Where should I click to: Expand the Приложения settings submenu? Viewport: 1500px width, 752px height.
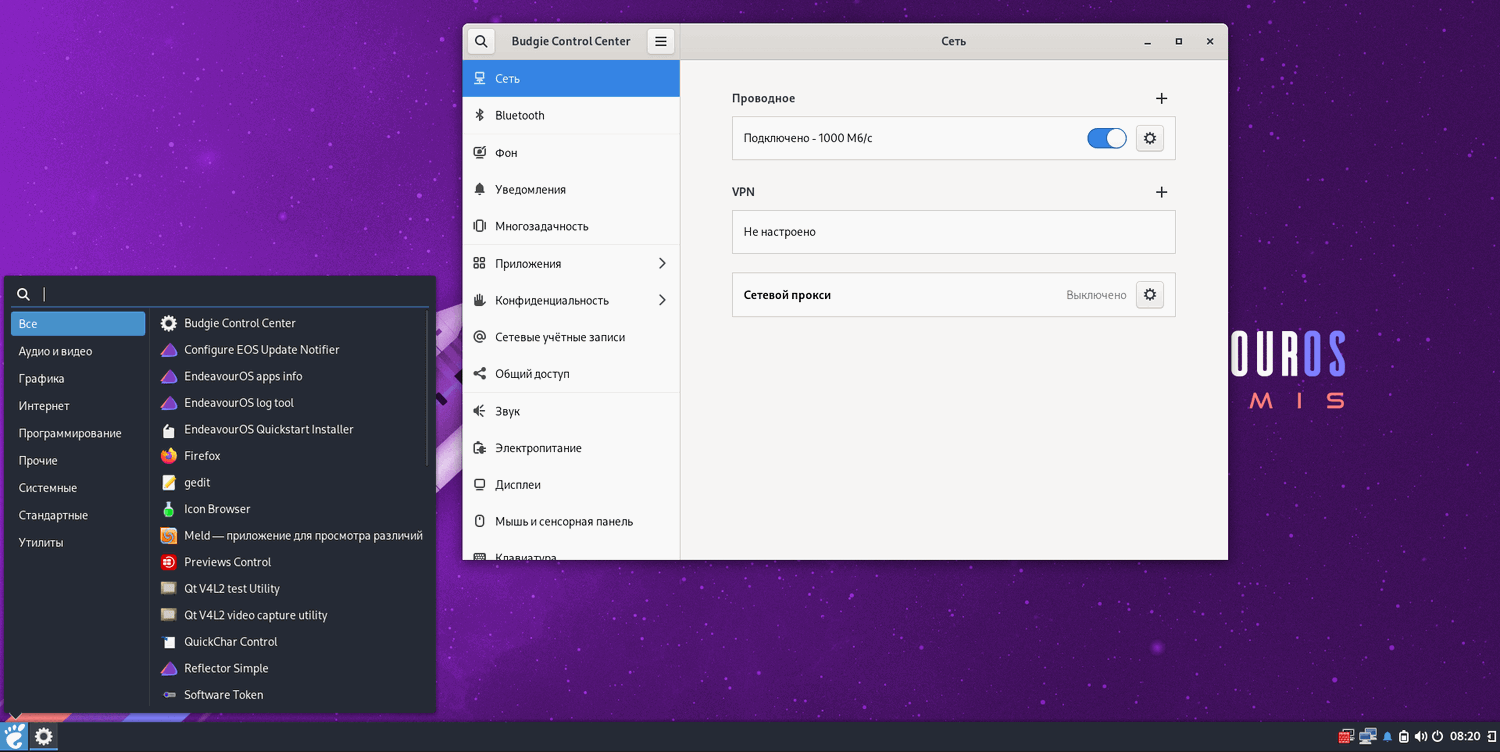(x=571, y=264)
